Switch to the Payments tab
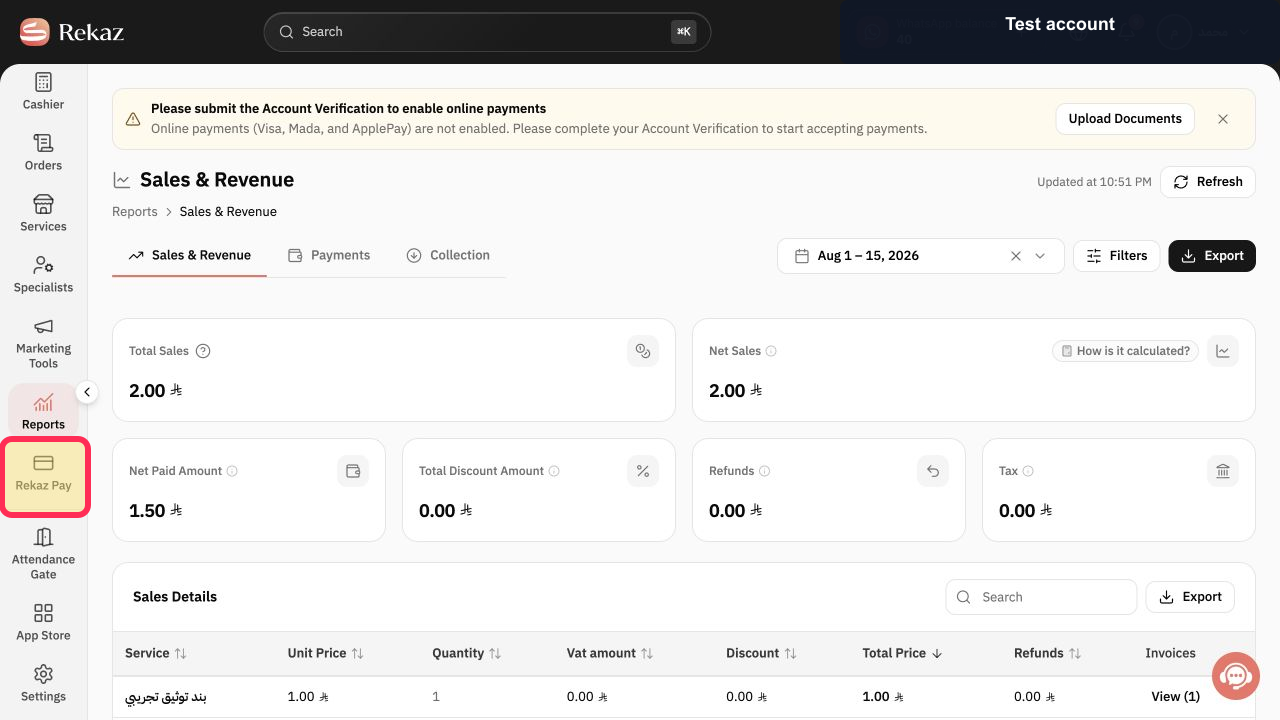1280x720 pixels. 329,255
